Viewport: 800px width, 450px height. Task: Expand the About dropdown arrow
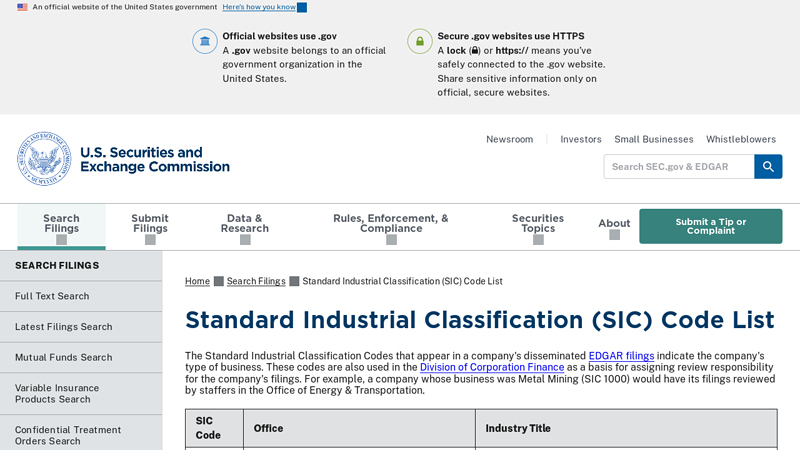click(614, 235)
